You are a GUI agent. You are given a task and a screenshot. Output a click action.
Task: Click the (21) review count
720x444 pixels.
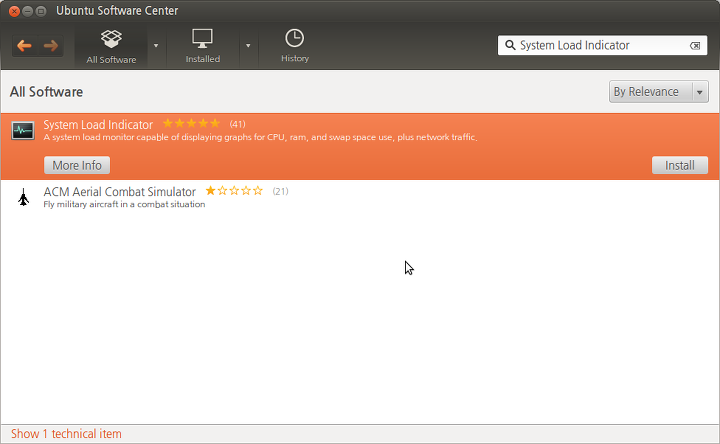(x=280, y=191)
